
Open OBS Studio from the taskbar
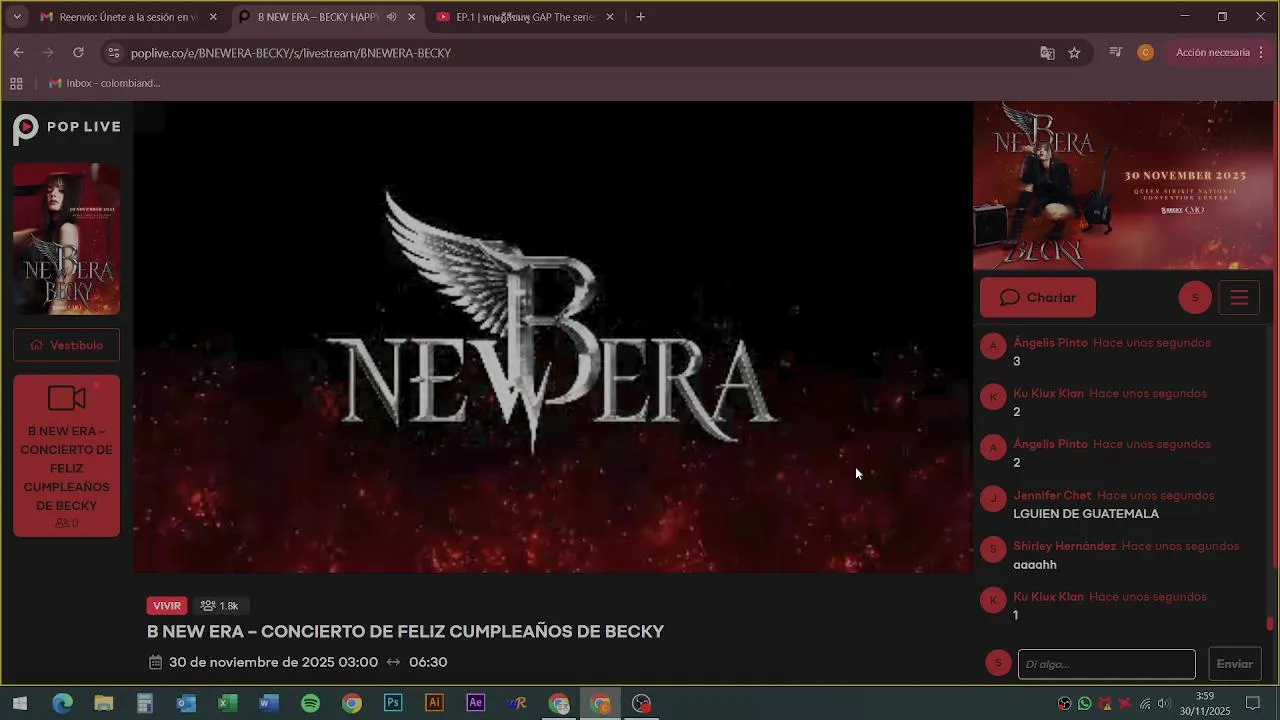[642, 704]
